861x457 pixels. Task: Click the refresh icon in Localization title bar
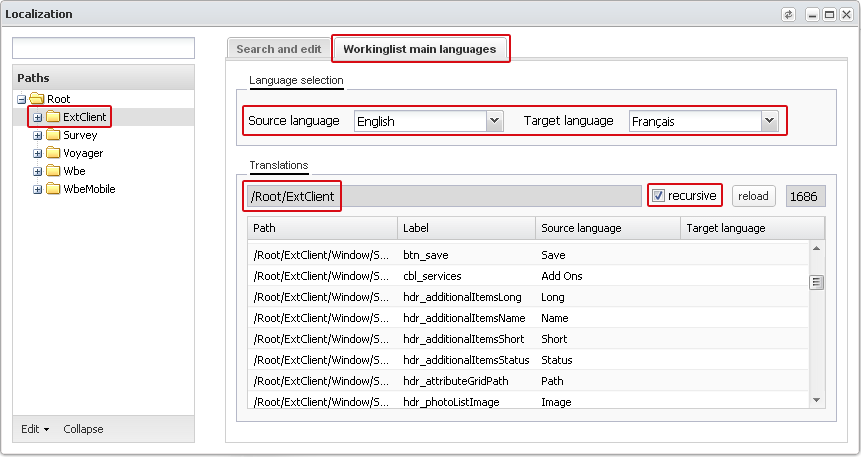pos(789,14)
